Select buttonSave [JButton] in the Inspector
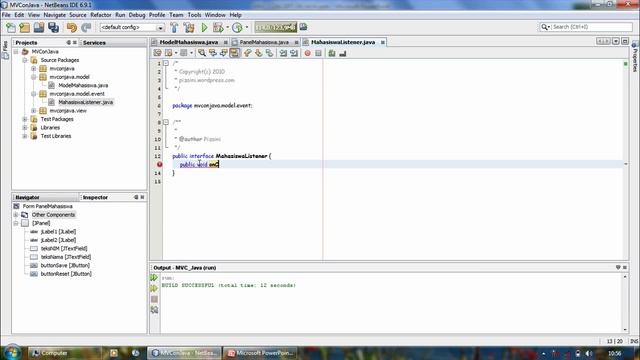Screen dimensions: 640x360 point(65,265)
